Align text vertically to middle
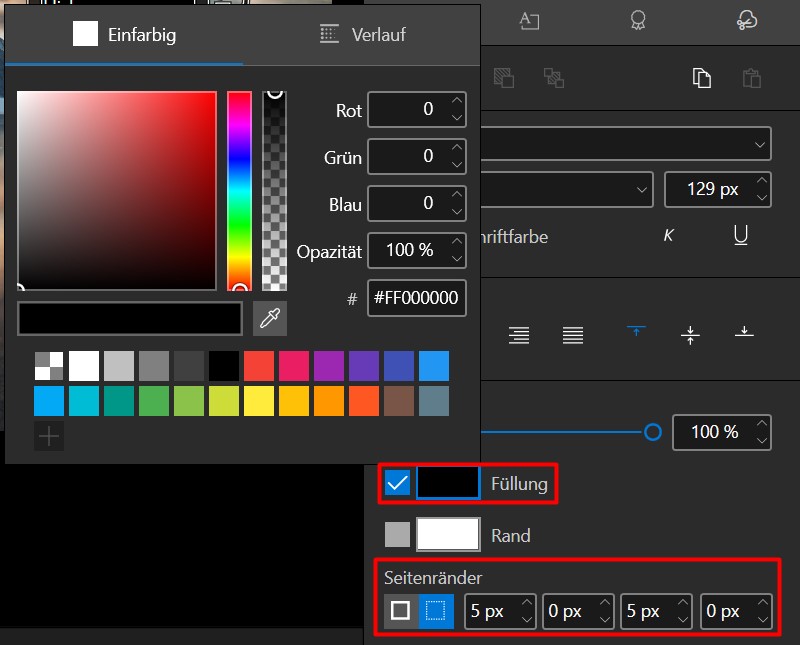Viewport: 800px width, 645px height. click(690, 335)
